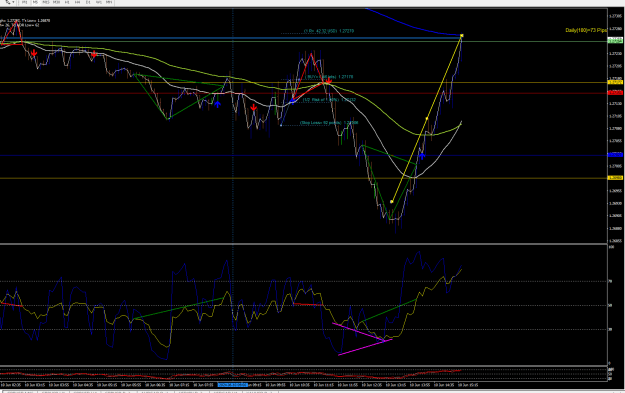
Task: Open the dropdown arrow beside the tool icon
Action: pos(13,2)
